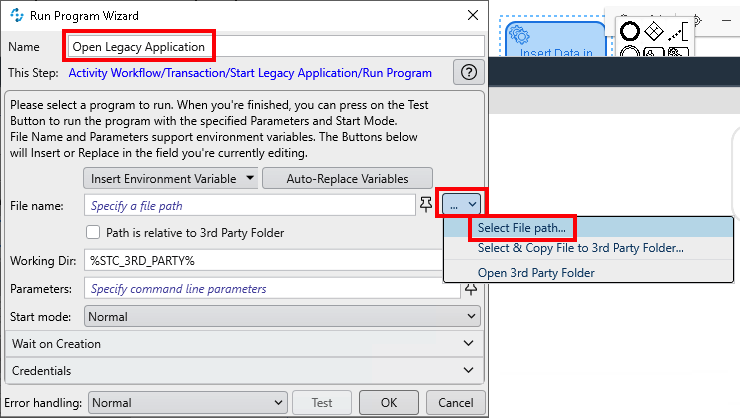Open the Error handling dropdown
Image resolution: width=740 pixels, height=418 pixels.
tap(188, 403)
